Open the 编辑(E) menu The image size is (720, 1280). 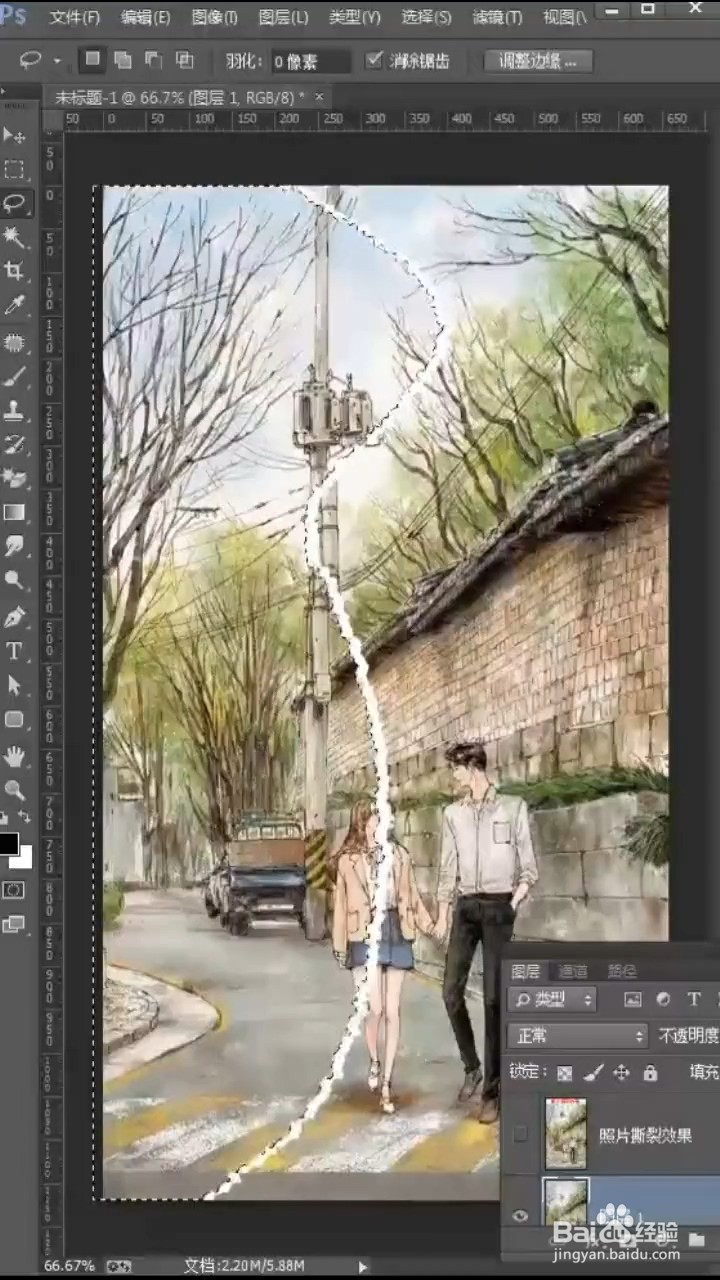click(145, 17)
